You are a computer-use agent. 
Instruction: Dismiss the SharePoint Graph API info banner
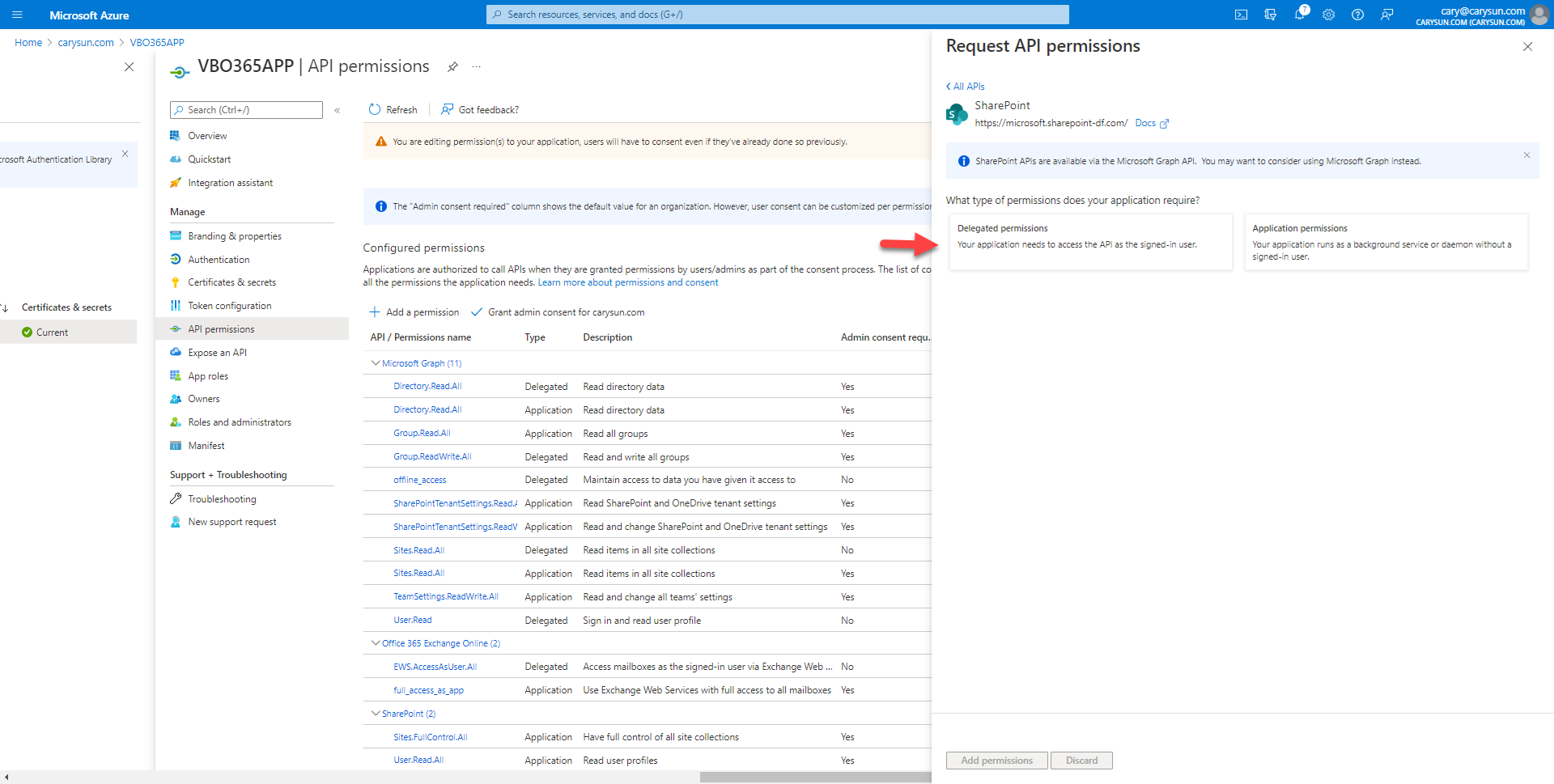click(x=1526, y=155)
